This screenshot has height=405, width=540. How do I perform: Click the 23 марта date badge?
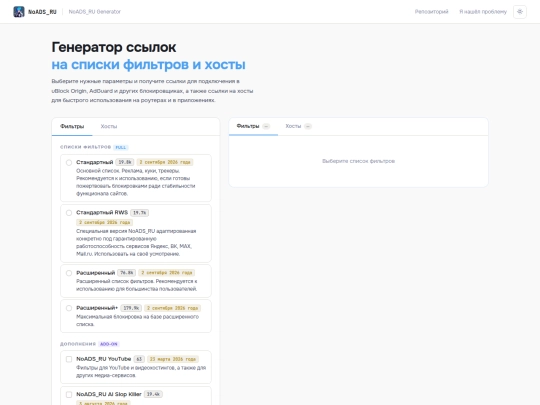tap(173, 359)
